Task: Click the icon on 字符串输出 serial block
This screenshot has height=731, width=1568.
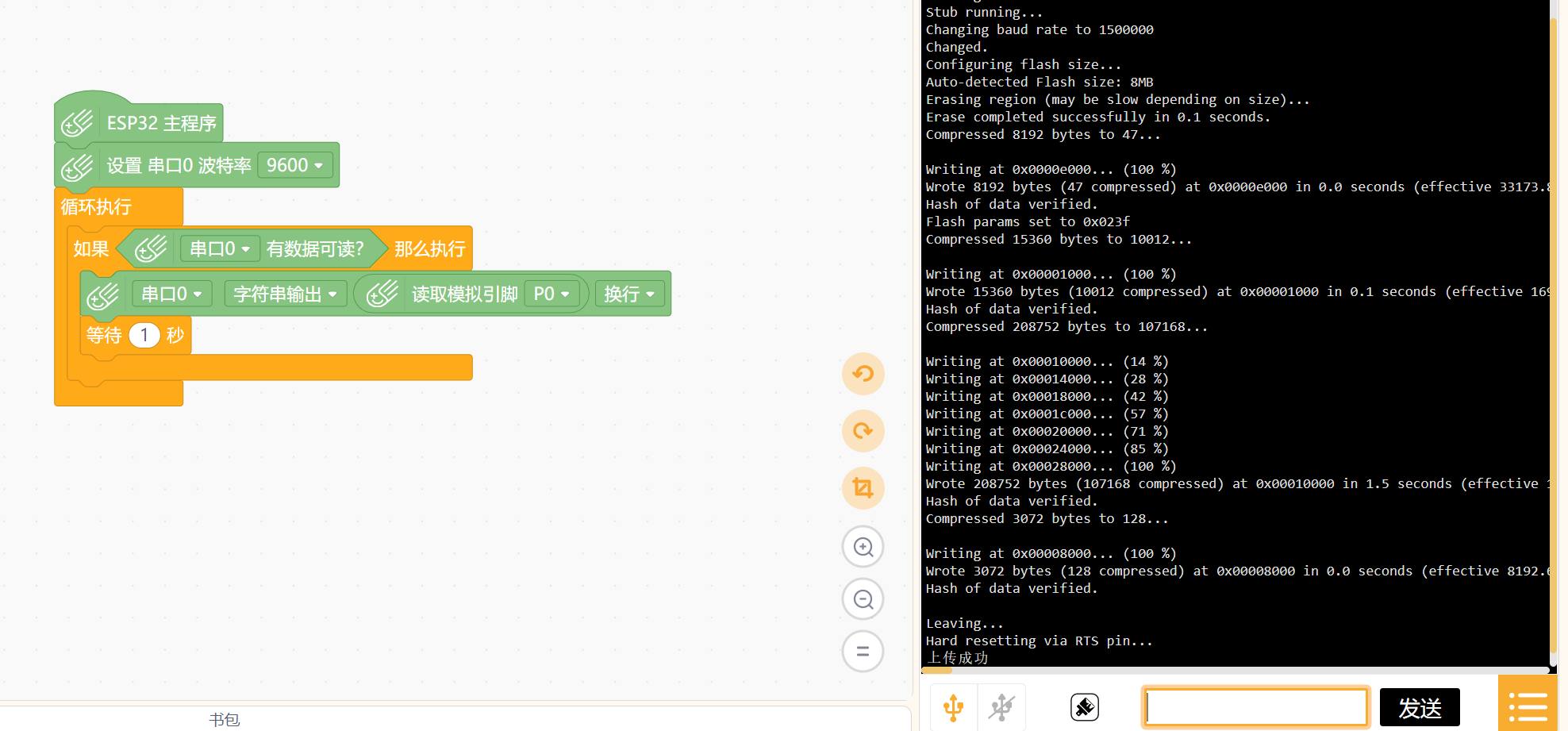Action: tap(103, 294)
